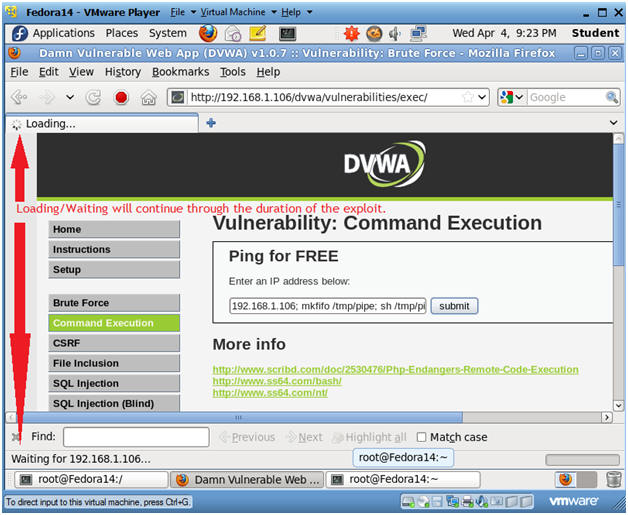Open the DVWA Setup page
This screenshot has height=515, width=628.
[x=114, y=270]
